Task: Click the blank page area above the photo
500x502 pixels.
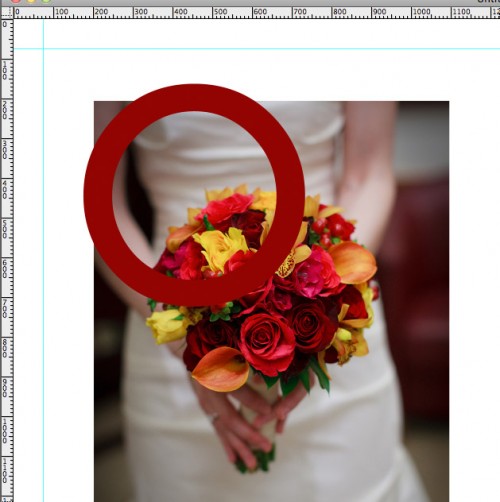Action: pyautogui.click(x=253, y=75)
